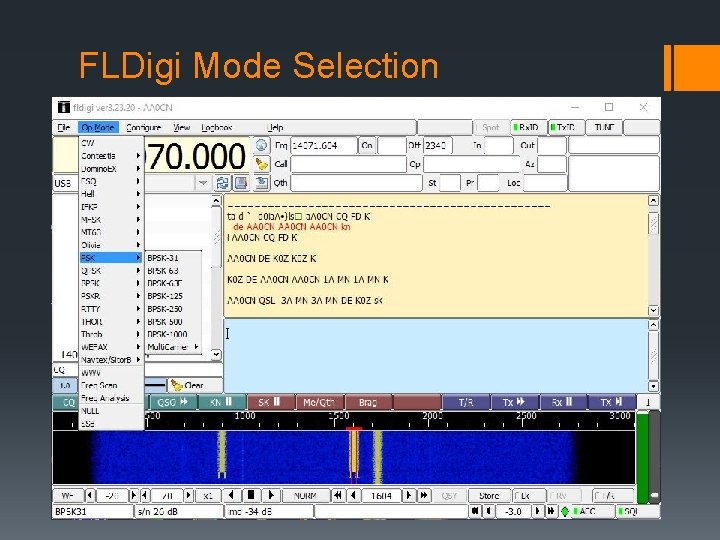Click the clear QSO broom icon

(x=261, y=164)
